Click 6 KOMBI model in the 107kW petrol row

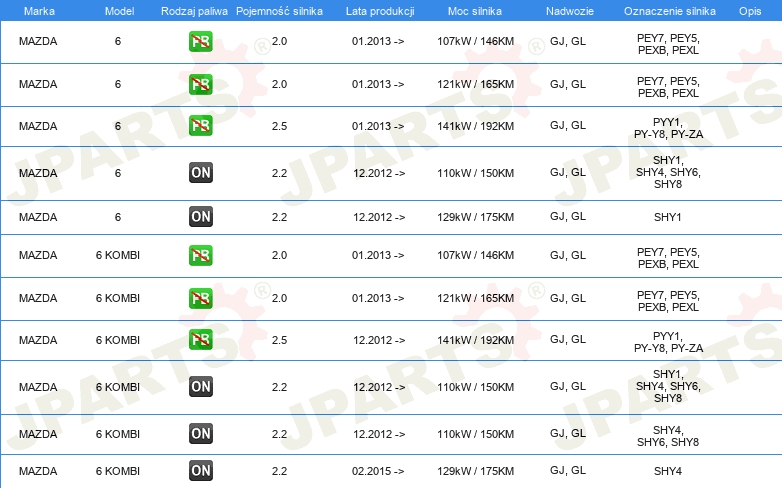[x=118, y=255]
